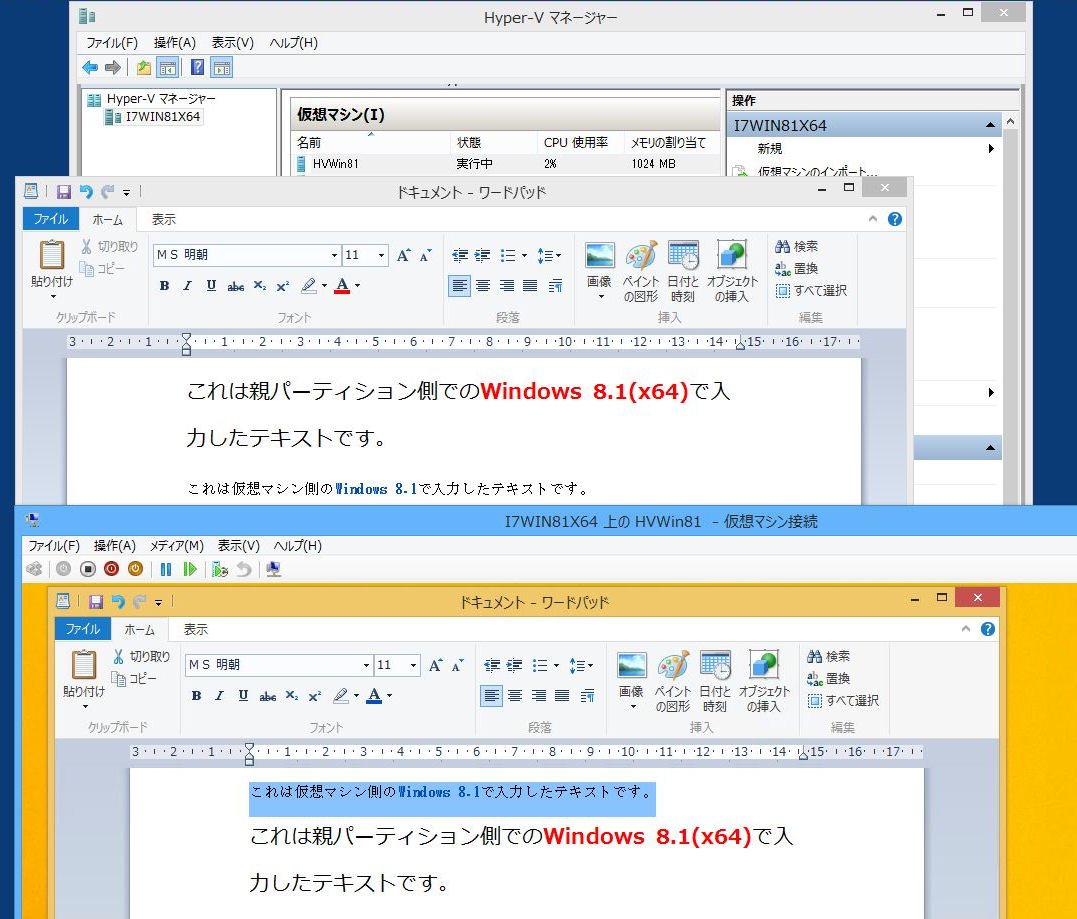This screenshot has height=919, width=1077.
Task: Click すべて選択 in the VM WordPad
Action: [x=843, y=700]
